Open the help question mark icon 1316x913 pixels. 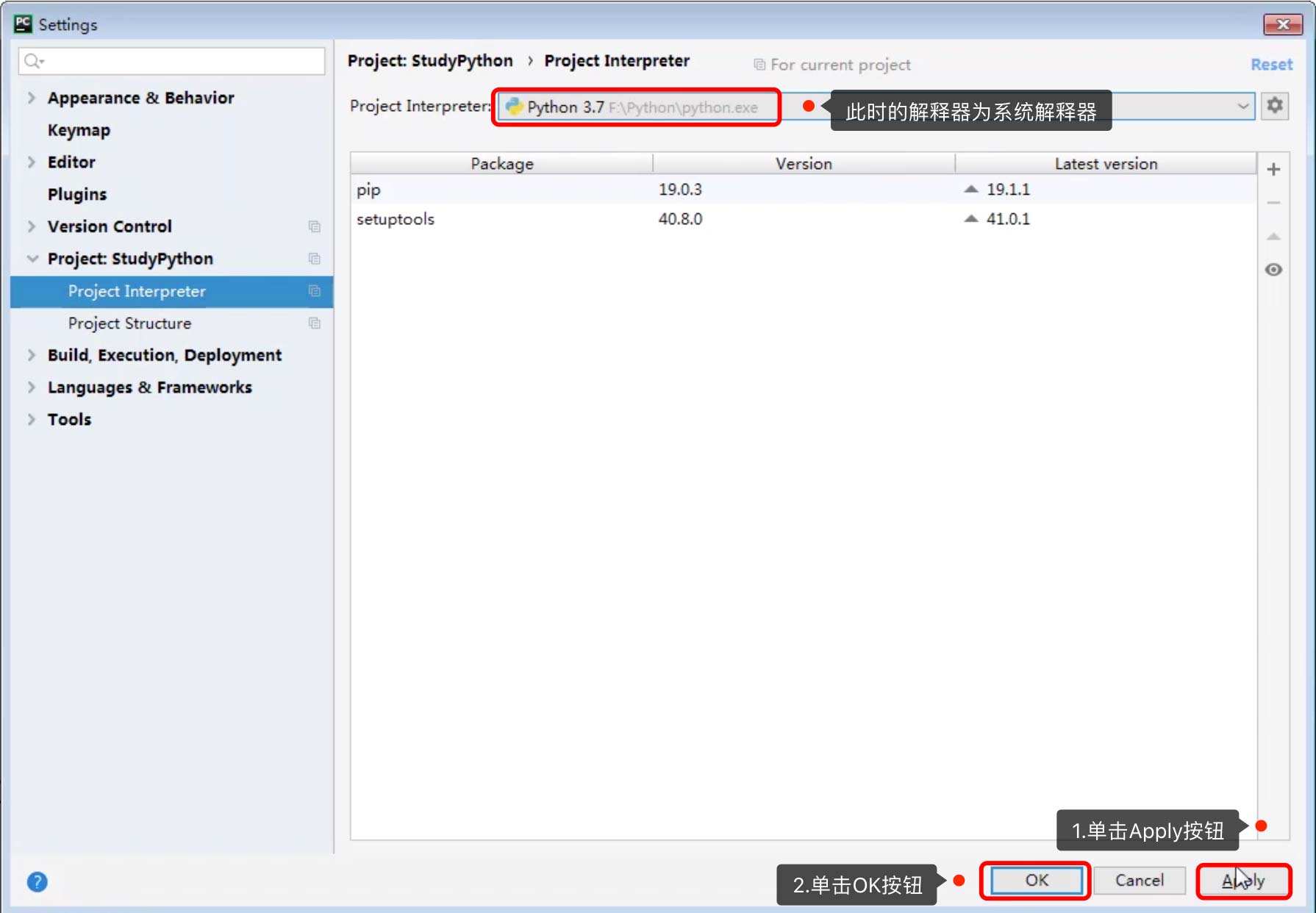point(37,881)
